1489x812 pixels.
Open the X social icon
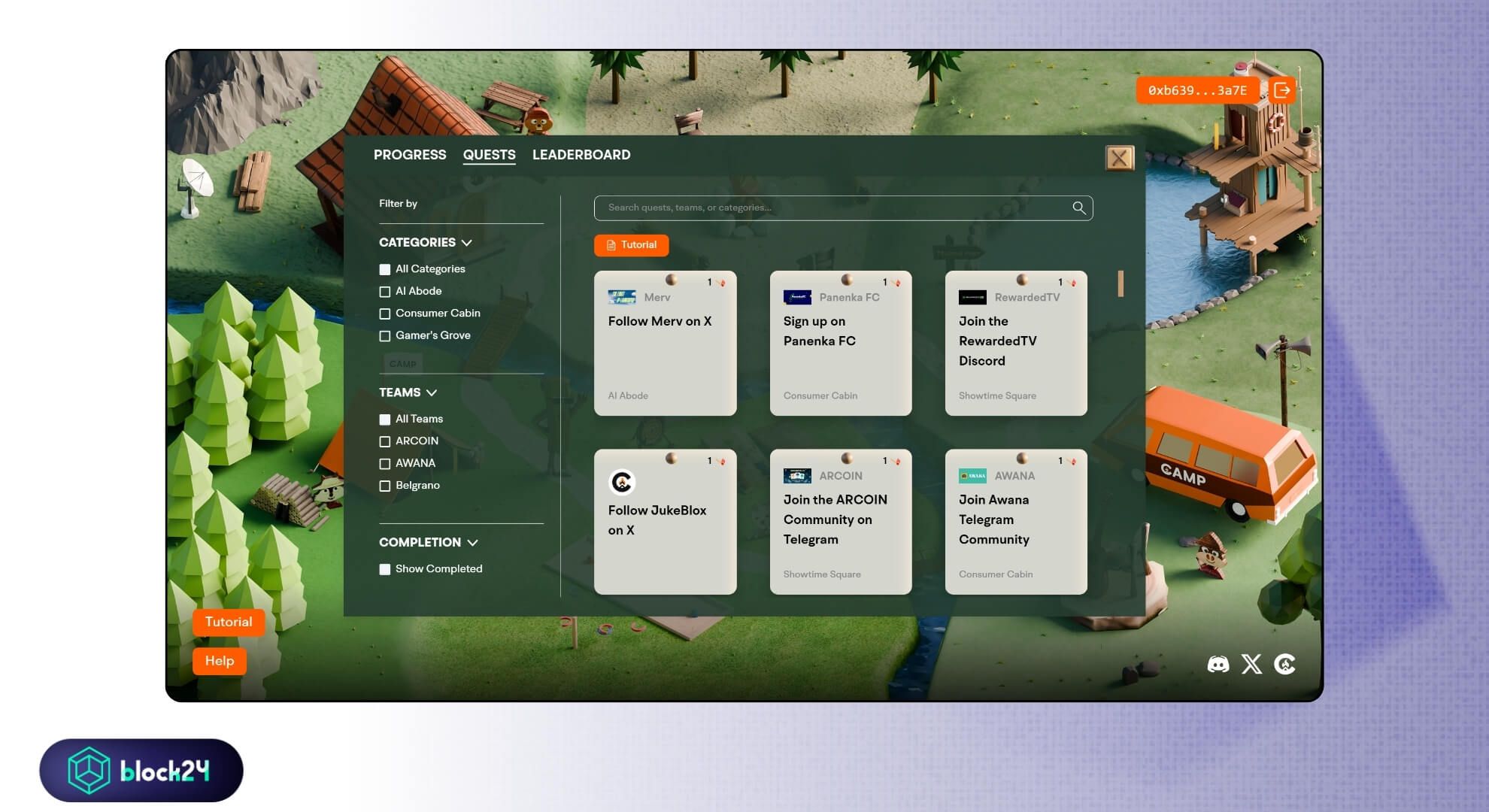(x=1251, y=664)
